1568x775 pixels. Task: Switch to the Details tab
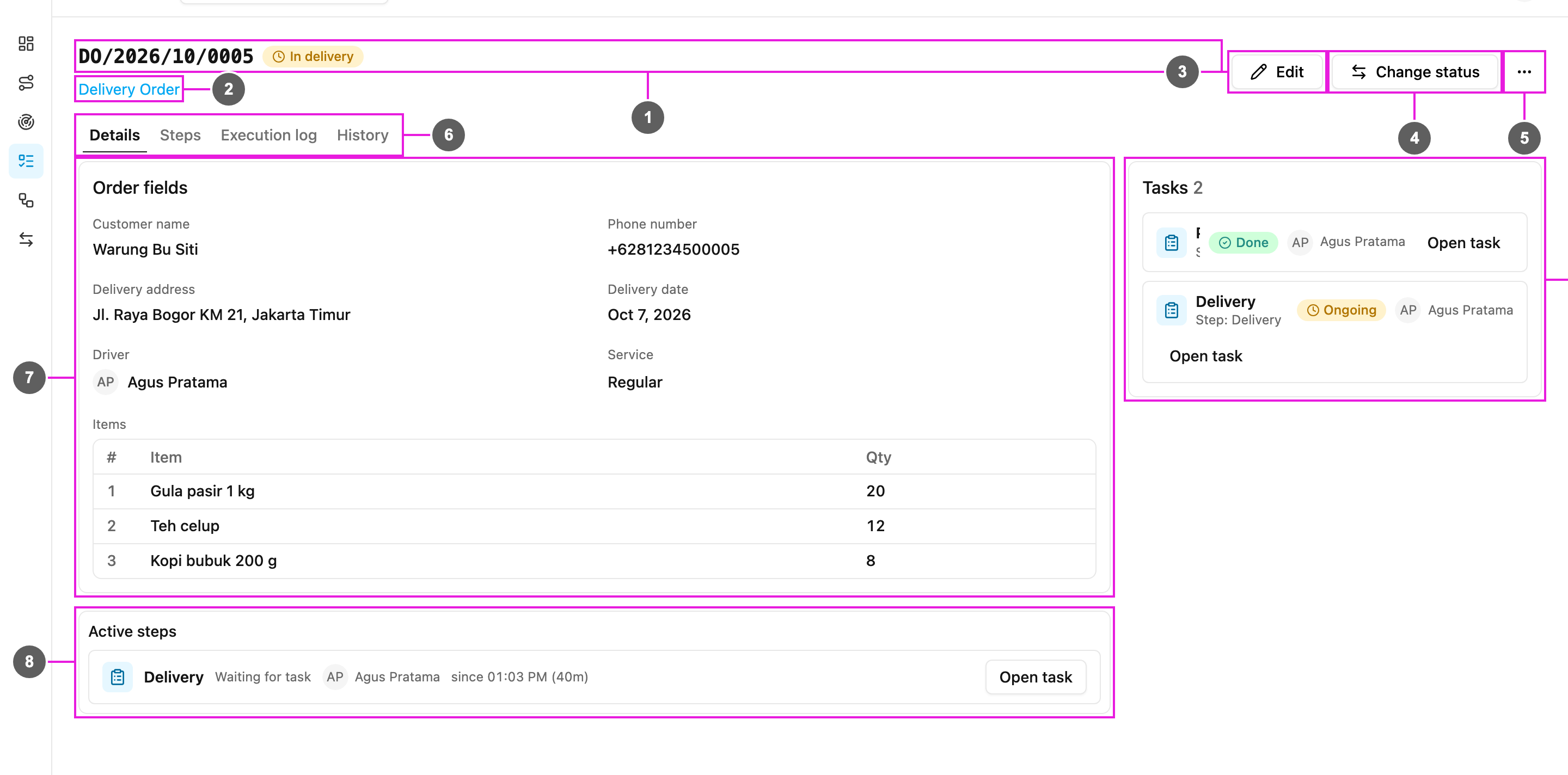114,135
